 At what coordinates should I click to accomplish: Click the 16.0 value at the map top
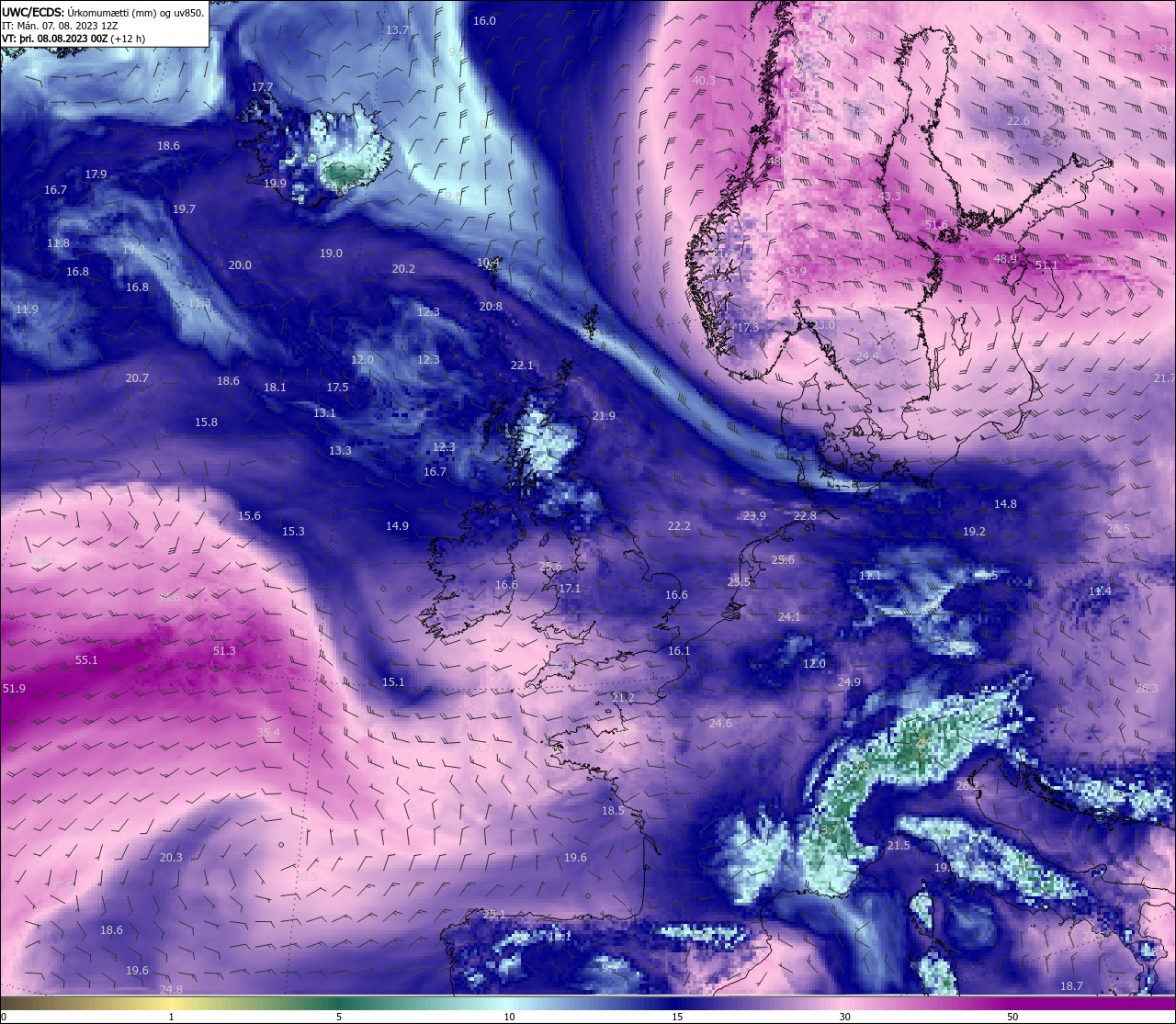tap(484, 21)
